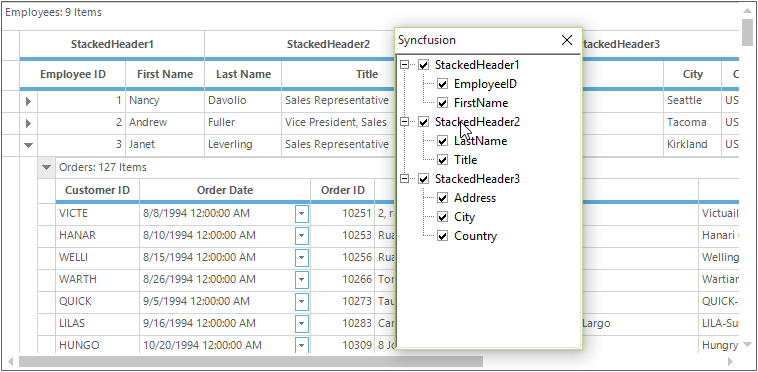Select the Tacoma city cell
Viewport: 758px width, 372px height.
(692, 123)
